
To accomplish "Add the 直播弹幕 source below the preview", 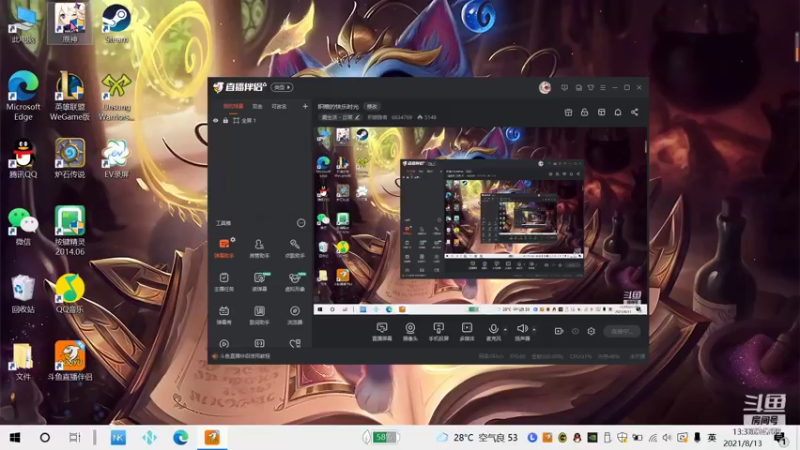I will click(x=382, y=332).
